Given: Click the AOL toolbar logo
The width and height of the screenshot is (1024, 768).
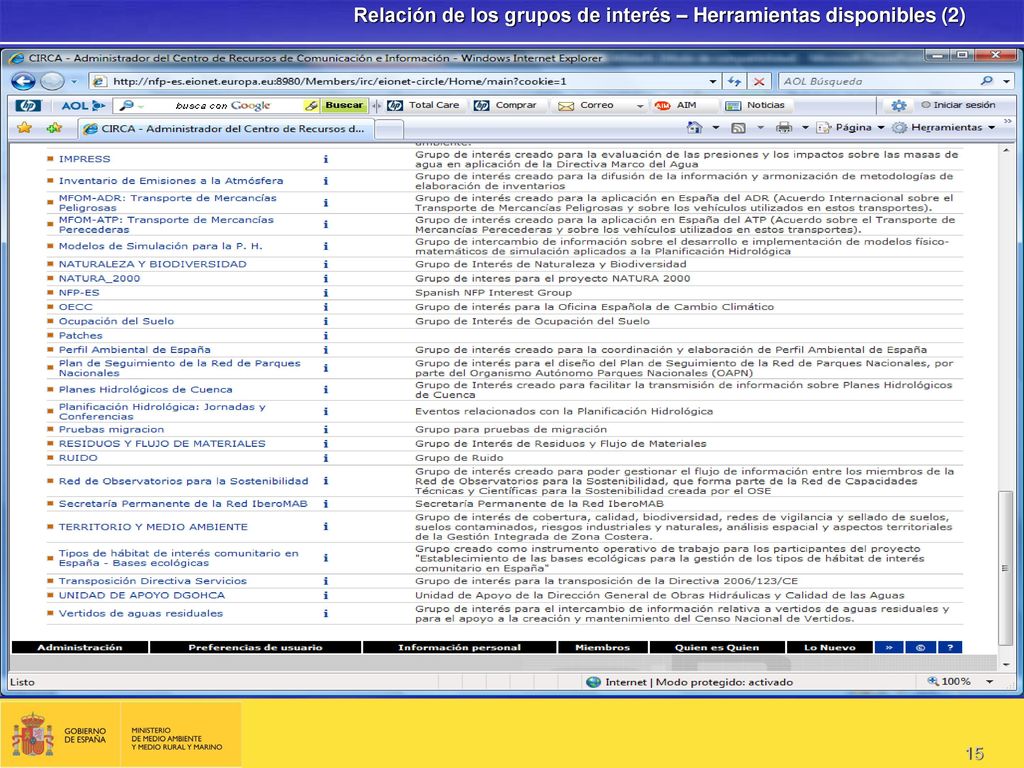Looking at the screenshot, I should coord(83,105).
